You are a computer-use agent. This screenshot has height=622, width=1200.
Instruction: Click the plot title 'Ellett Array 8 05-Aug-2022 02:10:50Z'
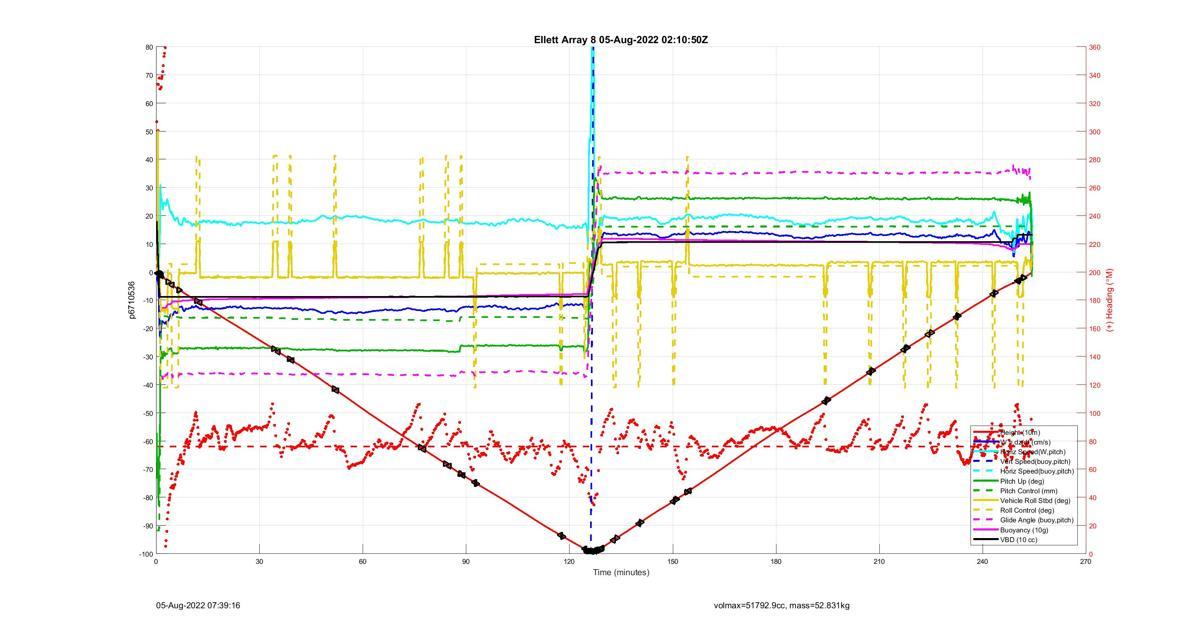[621, 40]
